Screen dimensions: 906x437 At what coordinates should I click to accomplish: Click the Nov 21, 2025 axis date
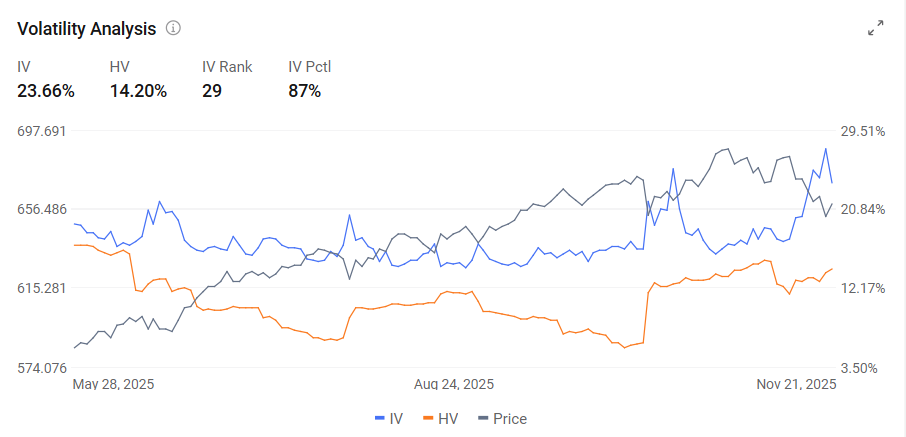tap(796, 384)
